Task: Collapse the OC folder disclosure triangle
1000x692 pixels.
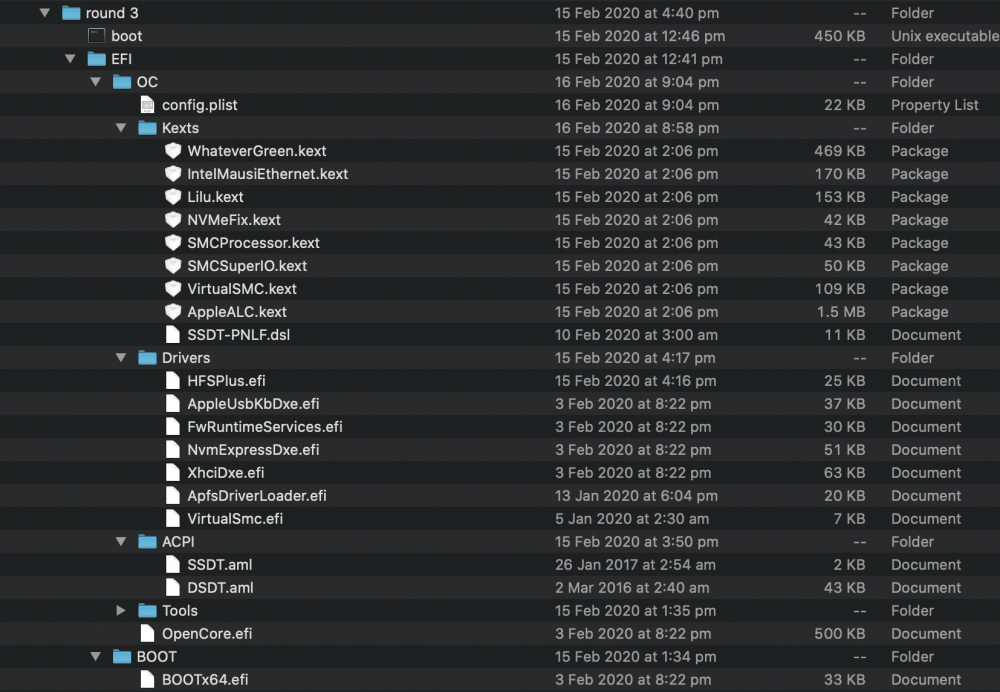Action: [x=96, y=82]
